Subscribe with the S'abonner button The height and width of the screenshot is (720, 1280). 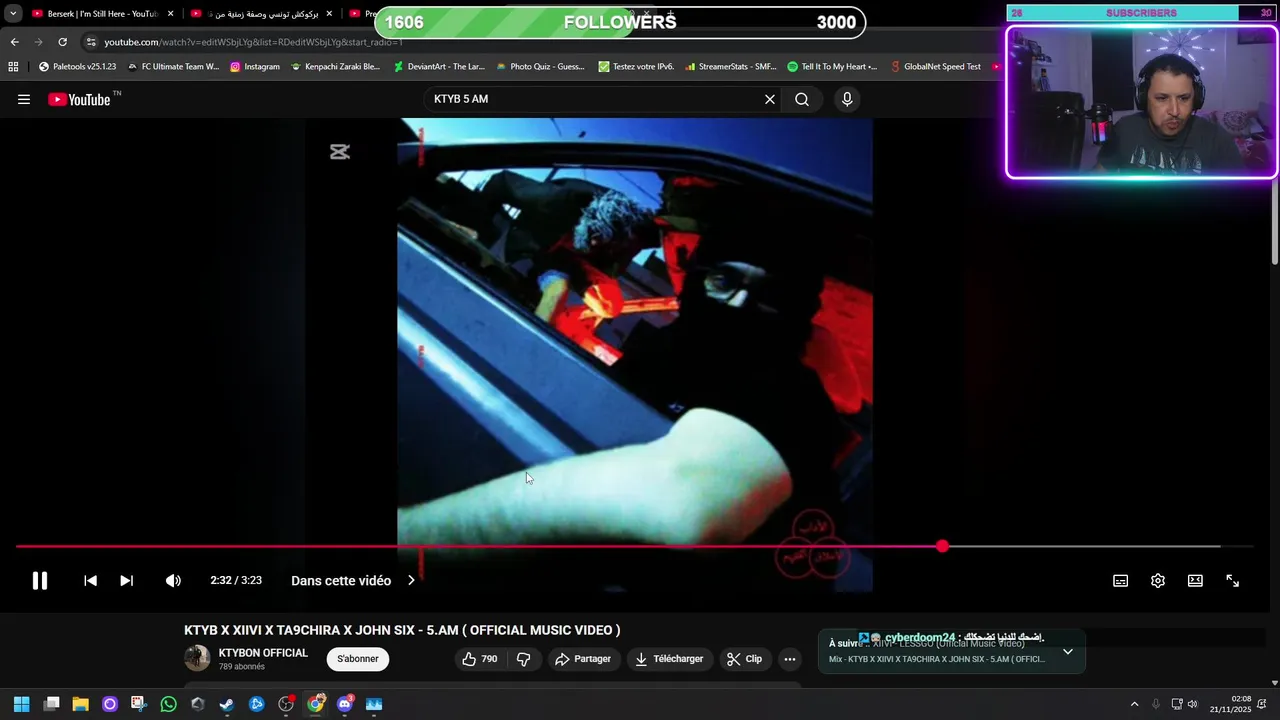coord(358,659)
